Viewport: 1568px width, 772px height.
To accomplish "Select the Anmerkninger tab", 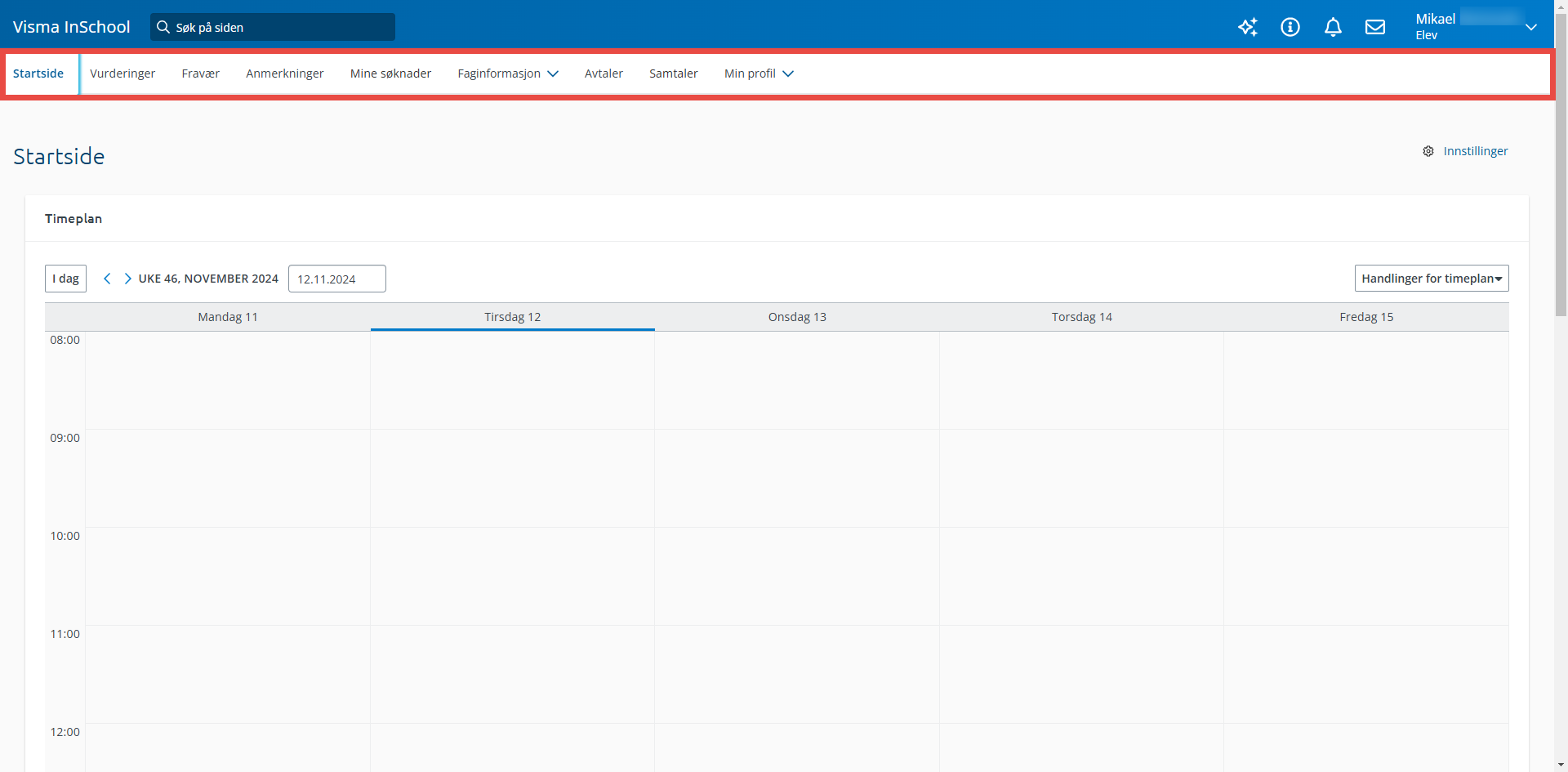I will pos(284,74).
